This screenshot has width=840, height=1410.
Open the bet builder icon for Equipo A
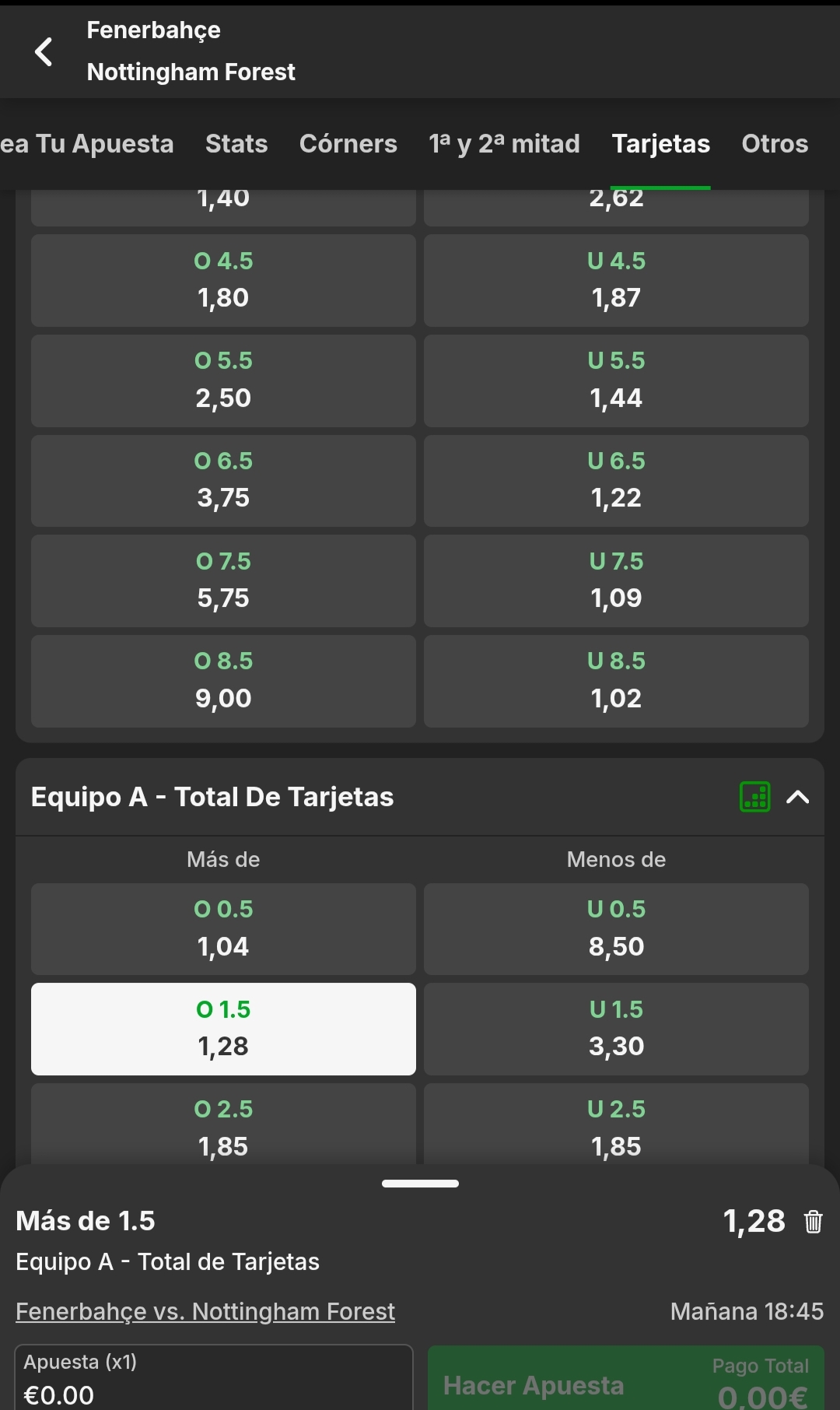754,797
